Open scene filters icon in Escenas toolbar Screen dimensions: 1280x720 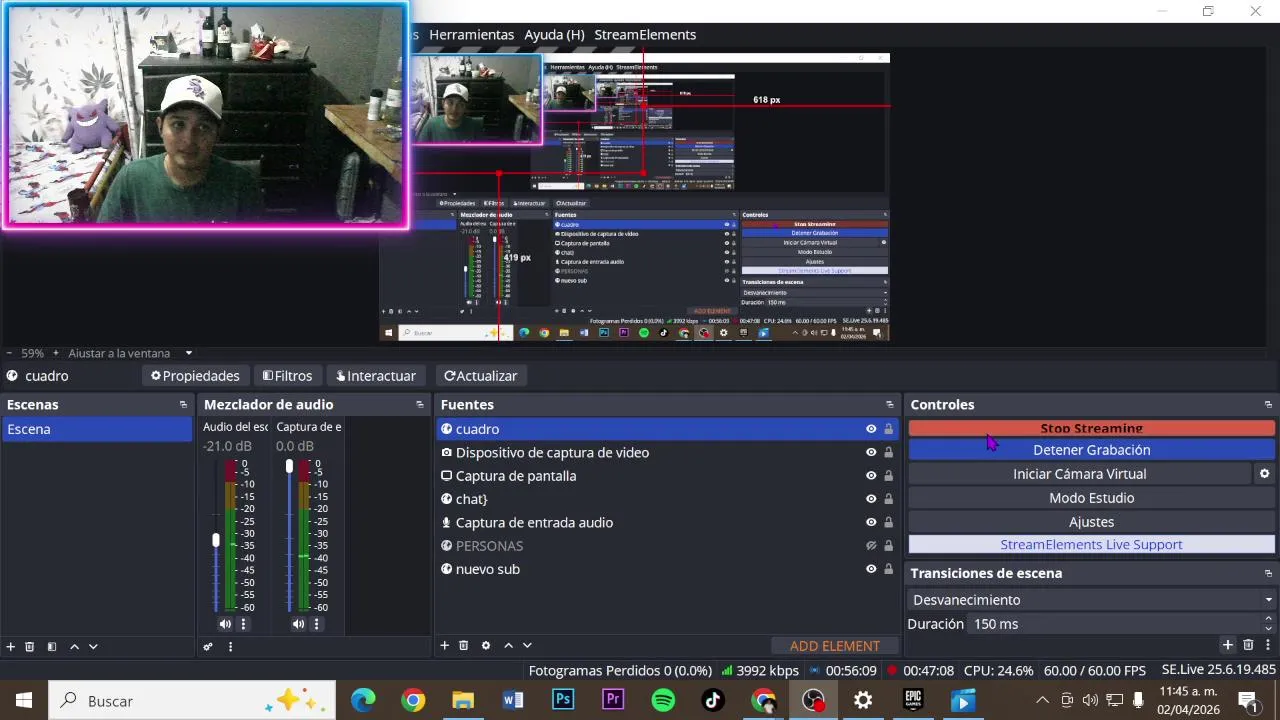click(52, 647)
